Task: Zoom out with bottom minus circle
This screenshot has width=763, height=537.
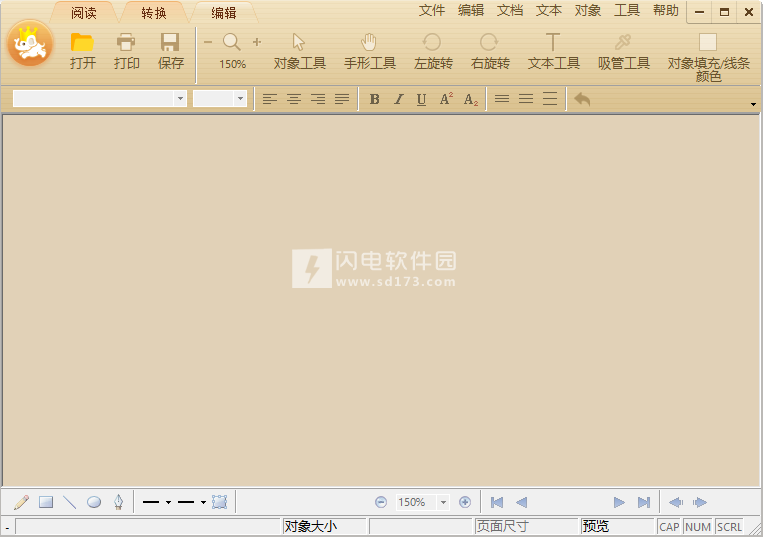Action: coord(381,502)
